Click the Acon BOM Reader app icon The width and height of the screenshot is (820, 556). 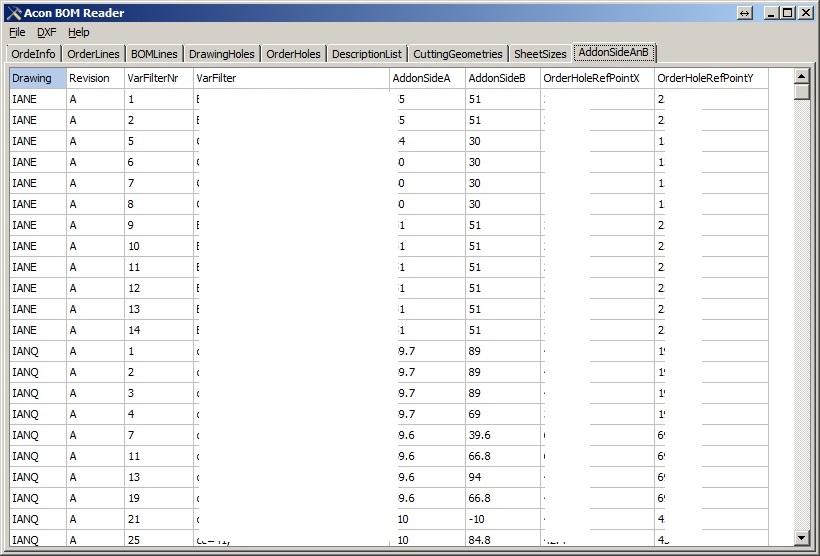point(13,12)
